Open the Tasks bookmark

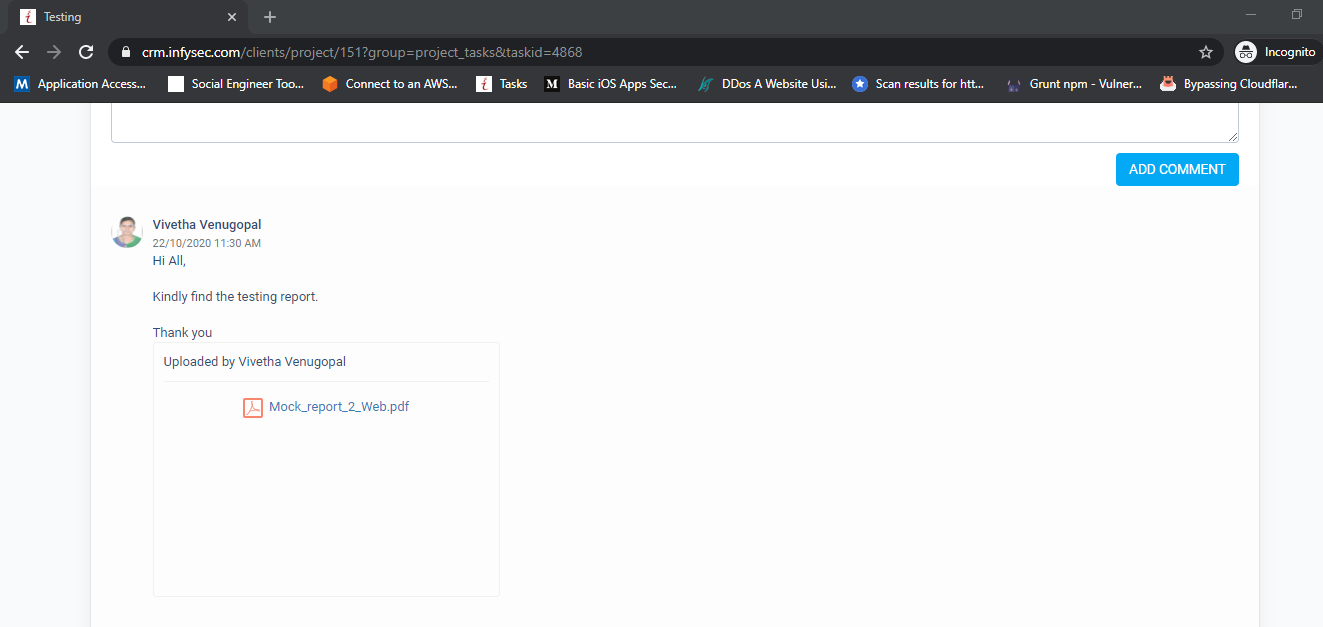(502, 84)
